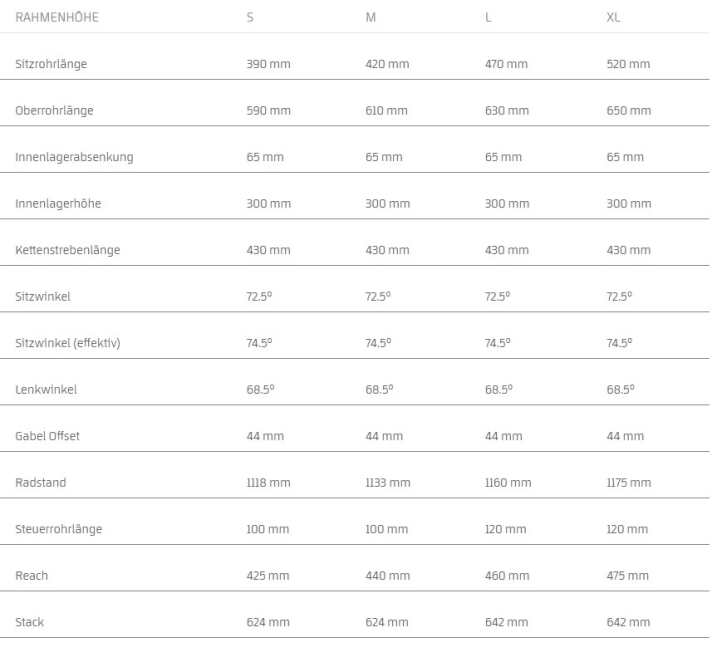Click the Steuerrohrlänge row label
The width and height of the screenshot is (712, 657).
point(58,529)
